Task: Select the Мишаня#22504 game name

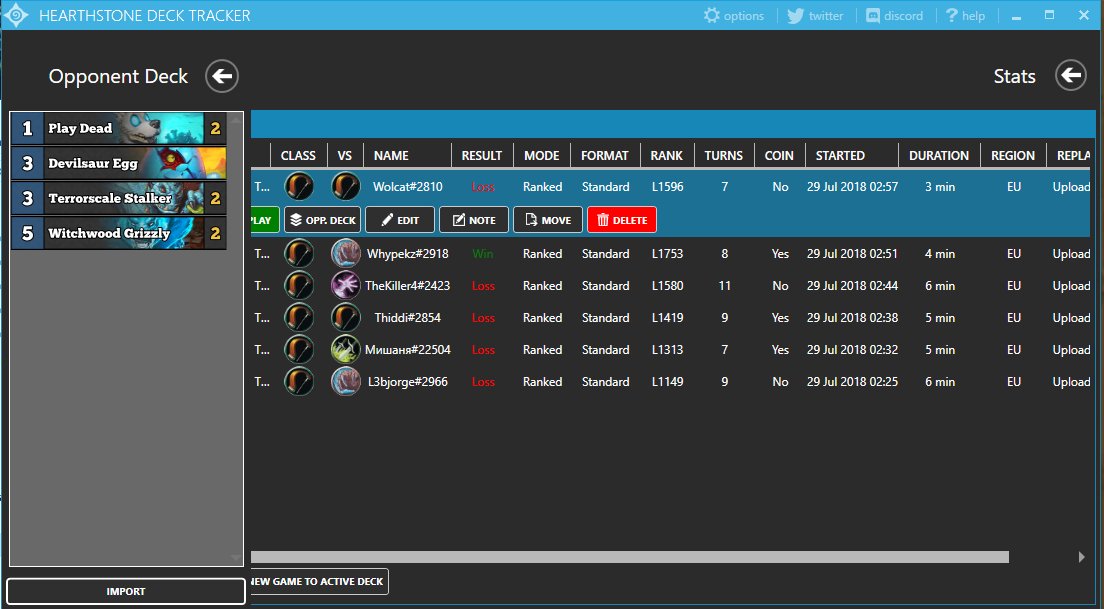Action: coord(408,350)
